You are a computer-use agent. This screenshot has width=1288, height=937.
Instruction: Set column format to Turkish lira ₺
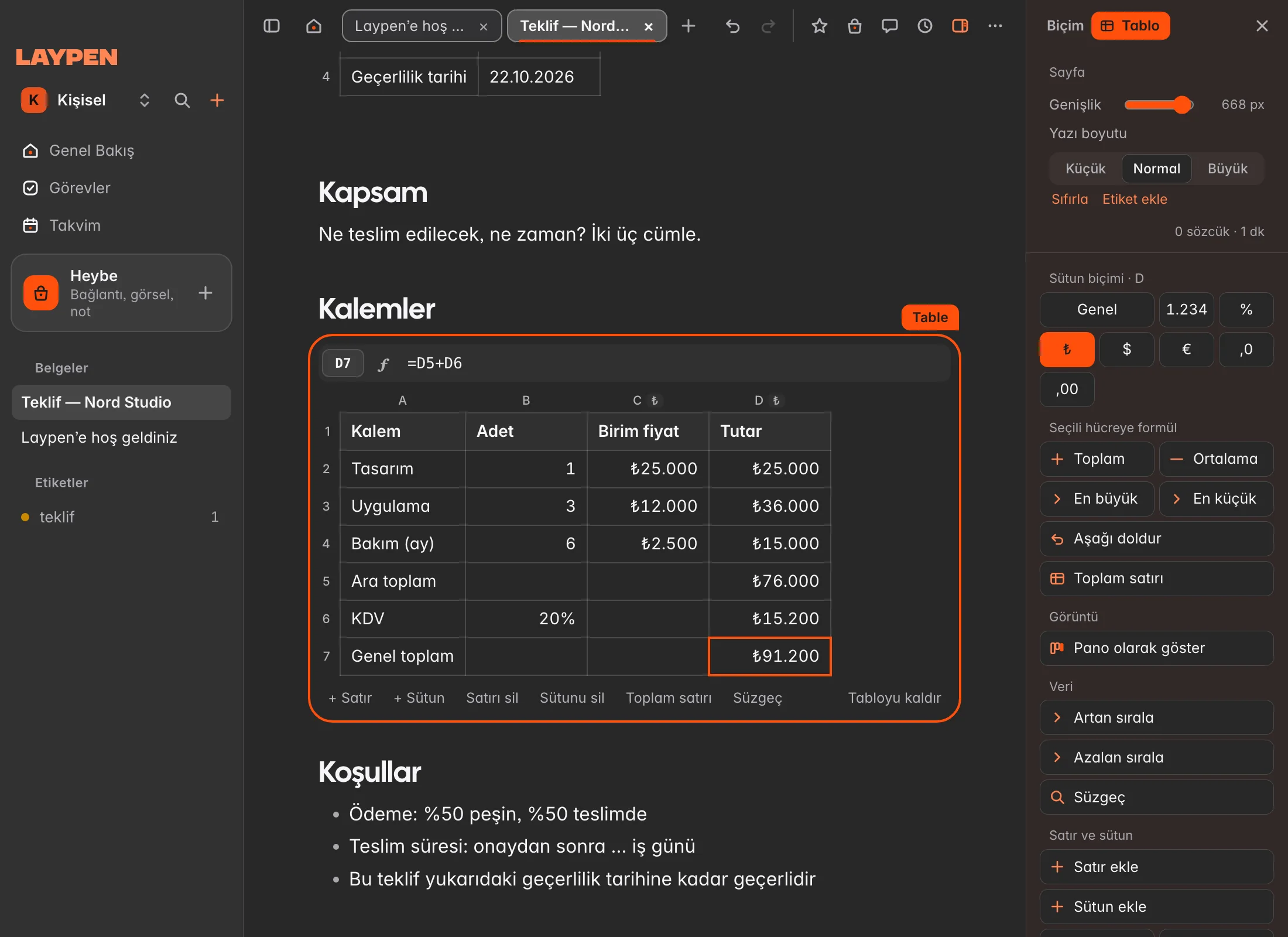tap(1067, 350)
